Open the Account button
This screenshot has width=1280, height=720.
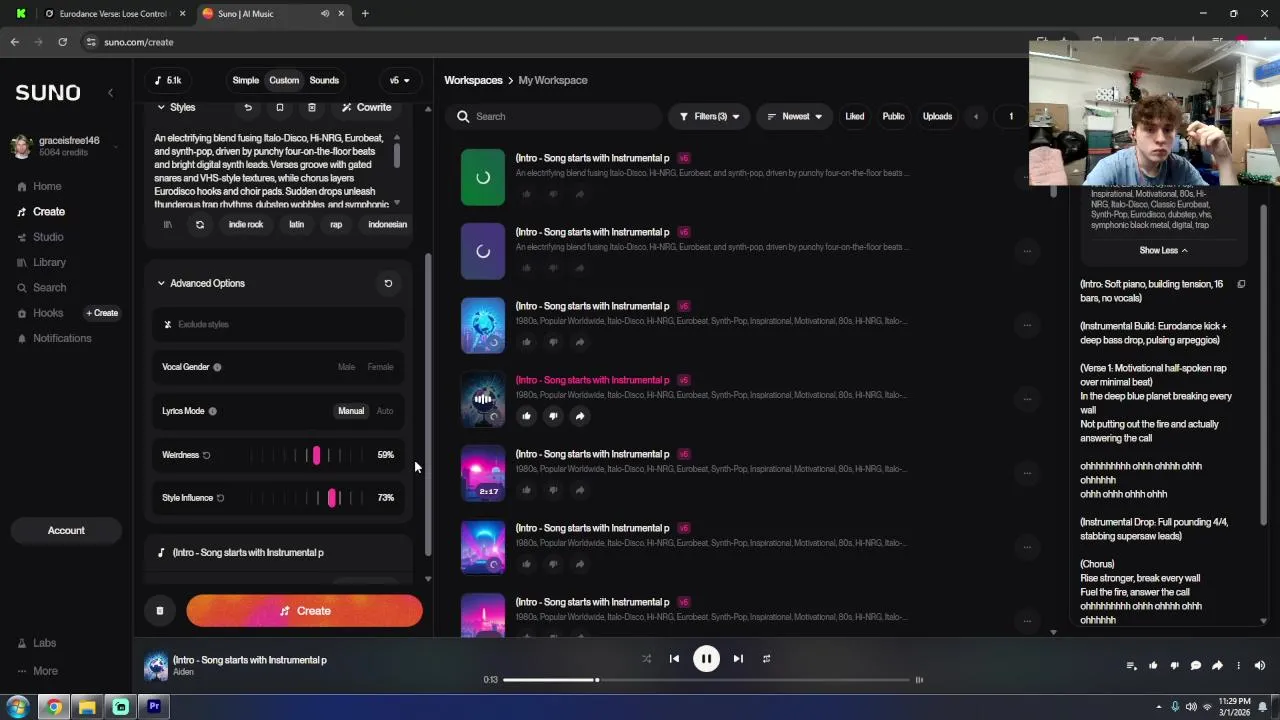point(66,531)
